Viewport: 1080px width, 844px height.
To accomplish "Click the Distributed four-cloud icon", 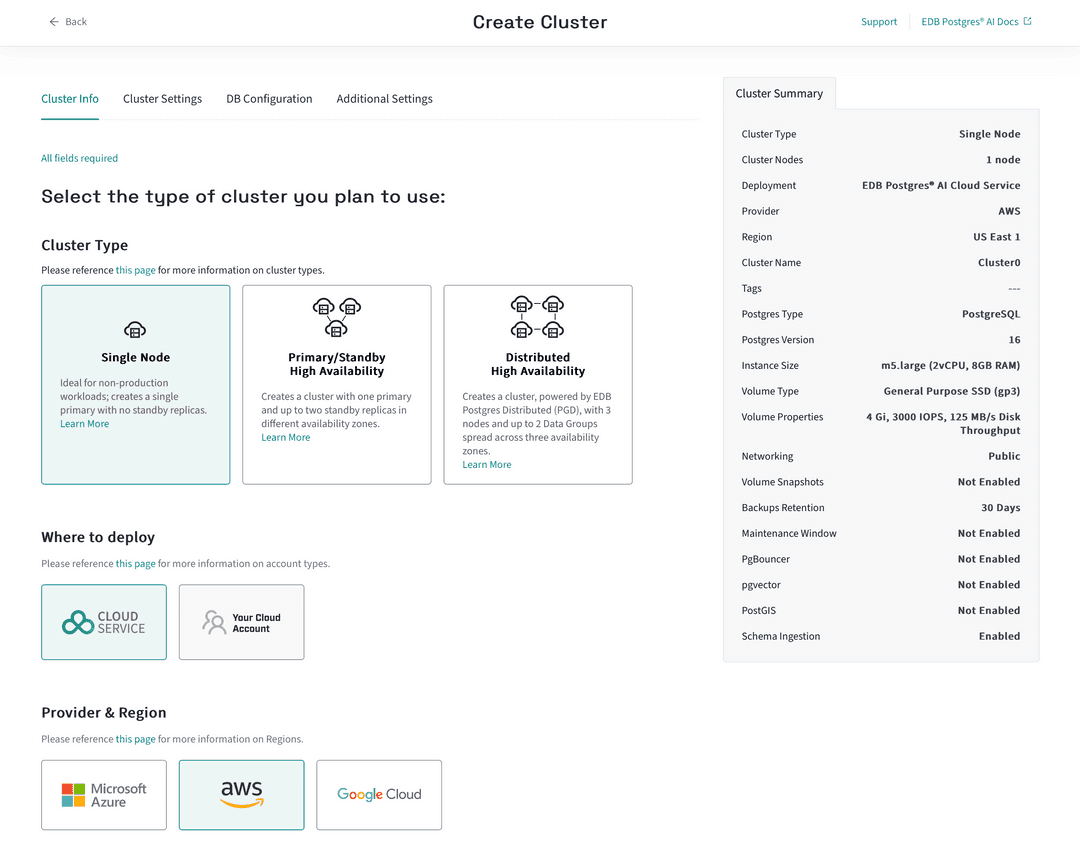I will click(x=537, y=317).
